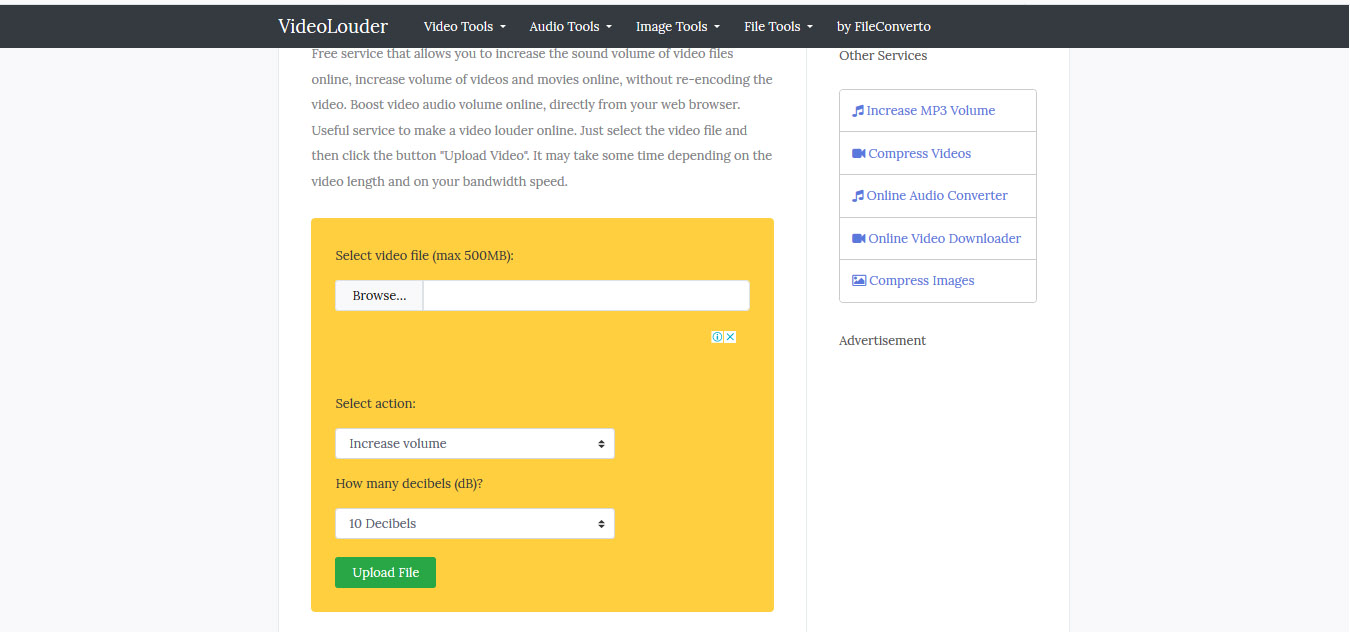Click the VideoLouder logo
This screenshot has height=632, width=1350.
coord(333,26)
